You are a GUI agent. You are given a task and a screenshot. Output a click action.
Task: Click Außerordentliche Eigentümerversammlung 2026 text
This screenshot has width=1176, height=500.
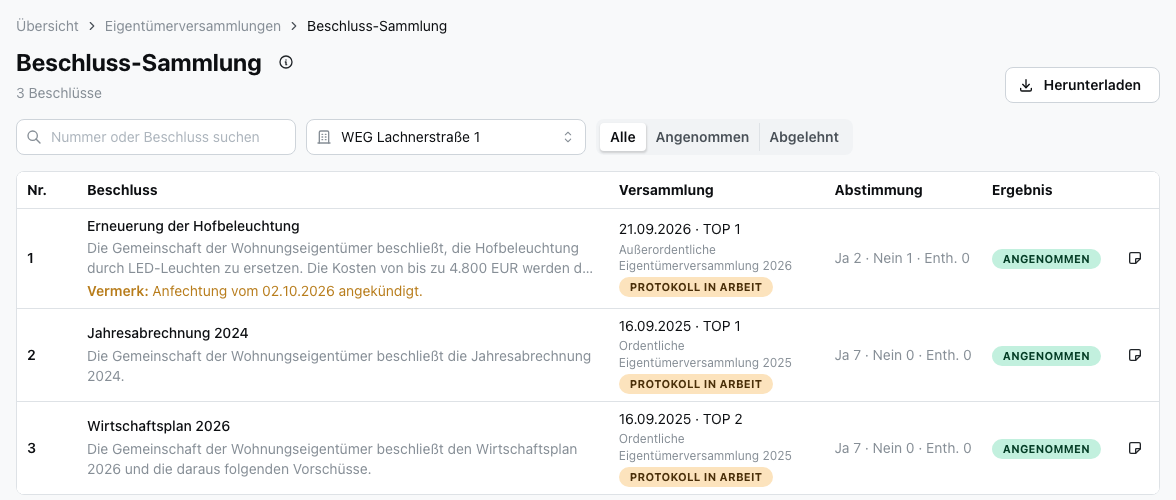click(x=705, y=257)
